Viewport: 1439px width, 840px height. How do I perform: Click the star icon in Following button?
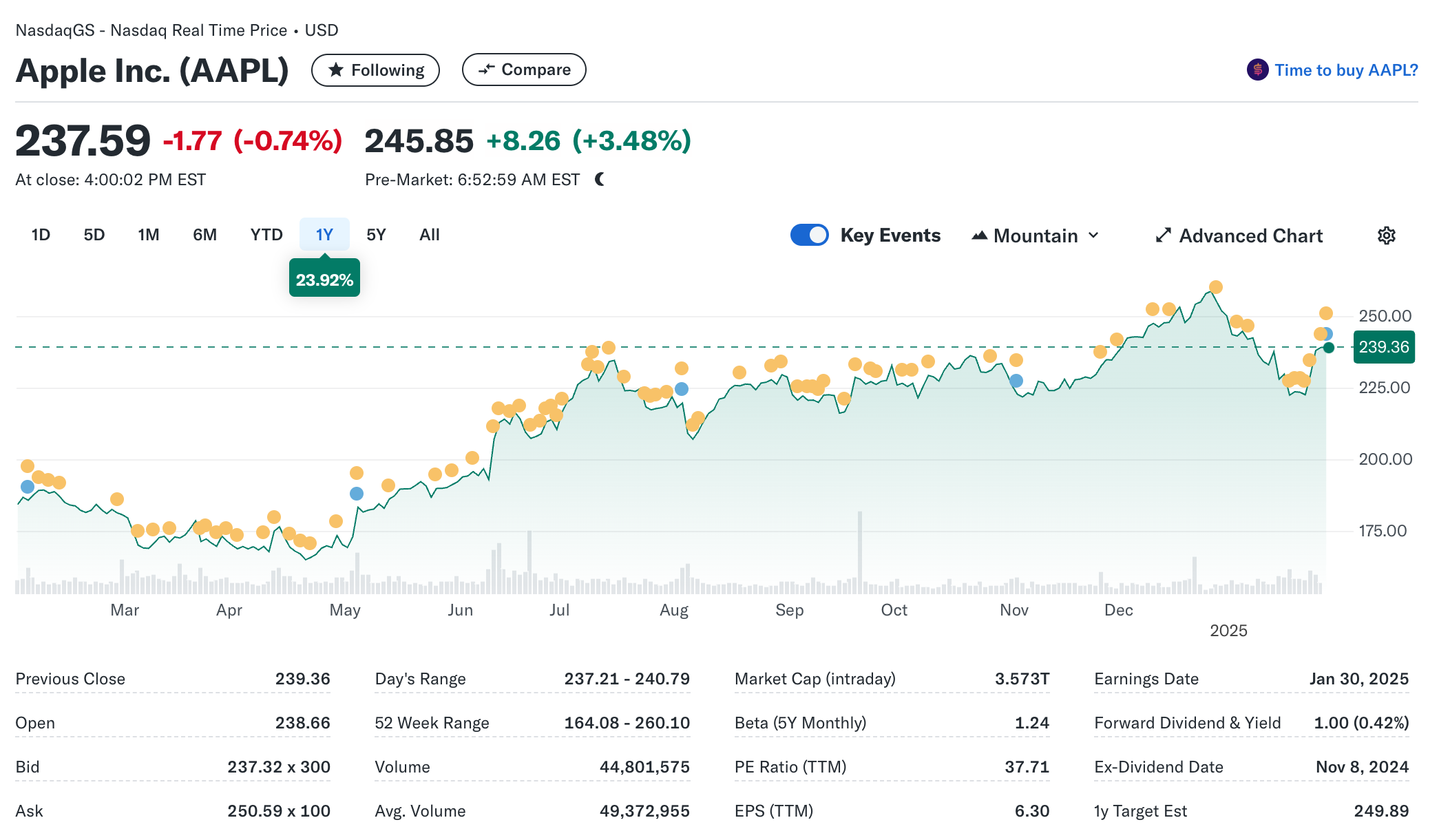click(336, 70)
